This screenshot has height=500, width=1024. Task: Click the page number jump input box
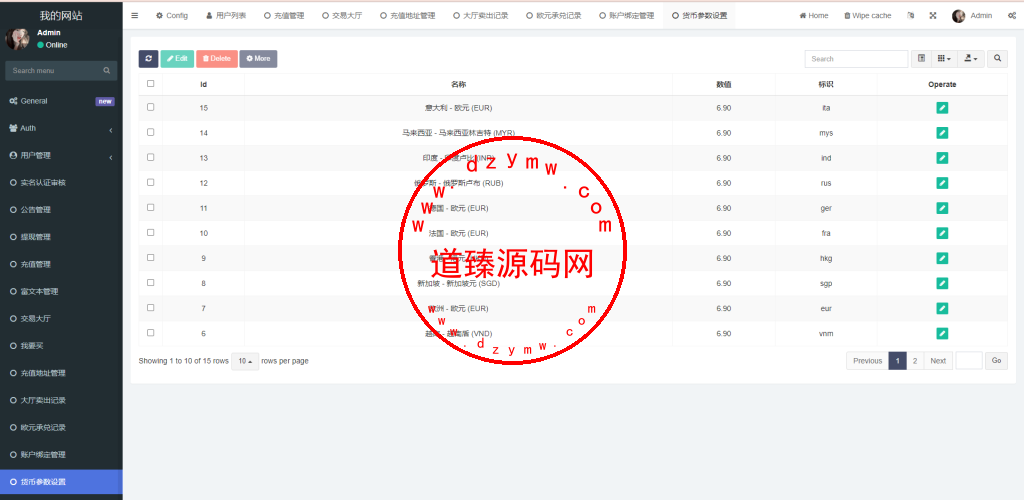(x=969, y=361)
